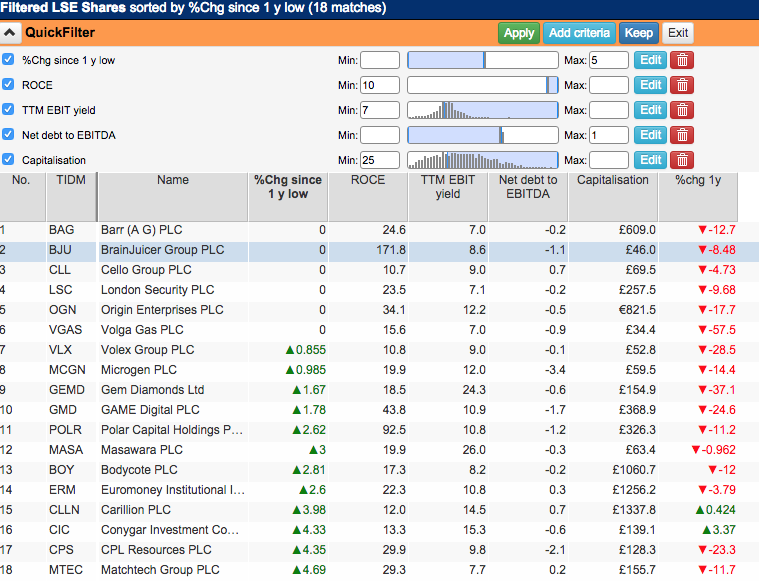
Task: Select Volex Group PLC row
Action: pos(380,350)
